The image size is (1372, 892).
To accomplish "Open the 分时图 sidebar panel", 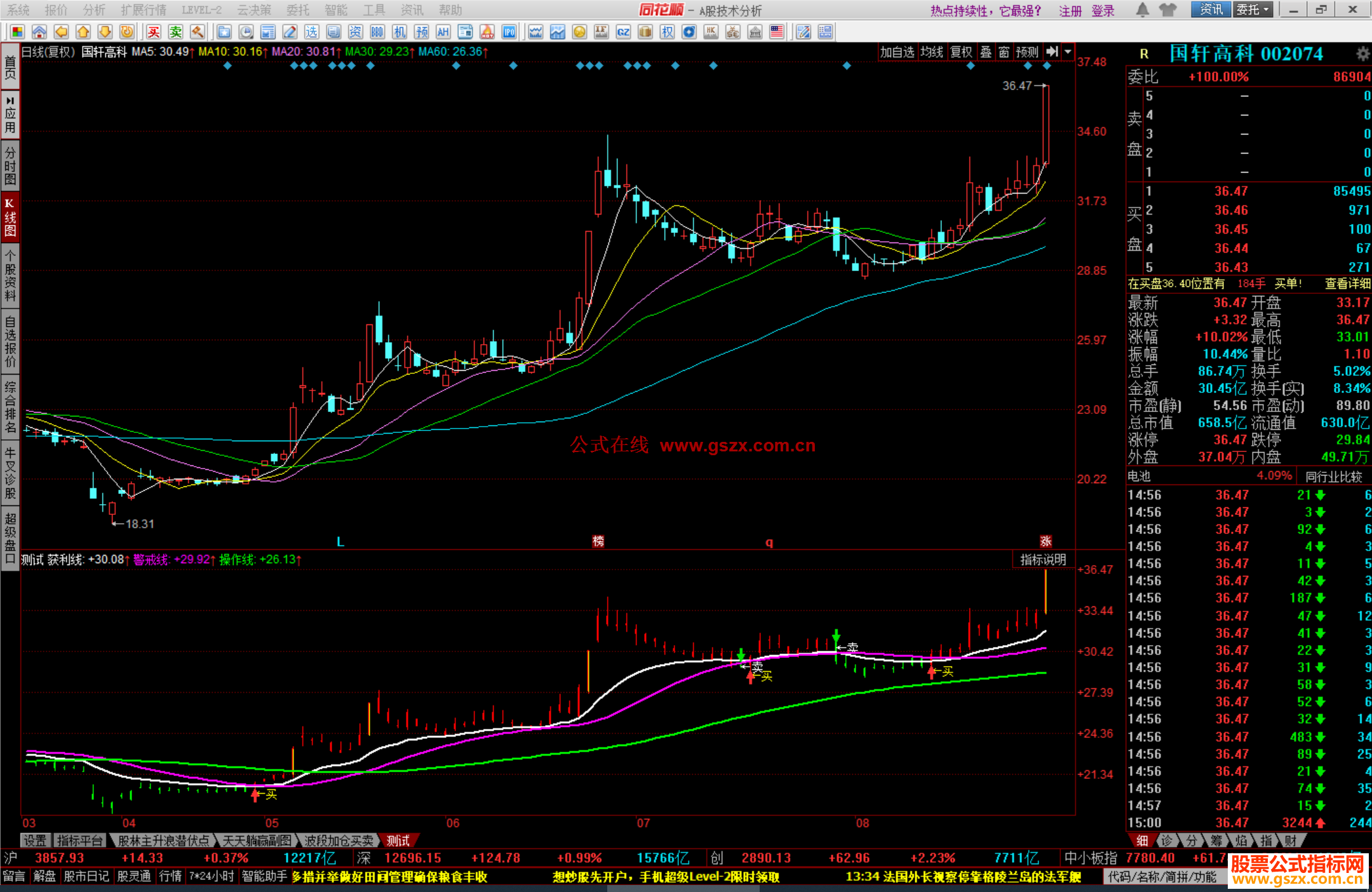I will 10,165.
